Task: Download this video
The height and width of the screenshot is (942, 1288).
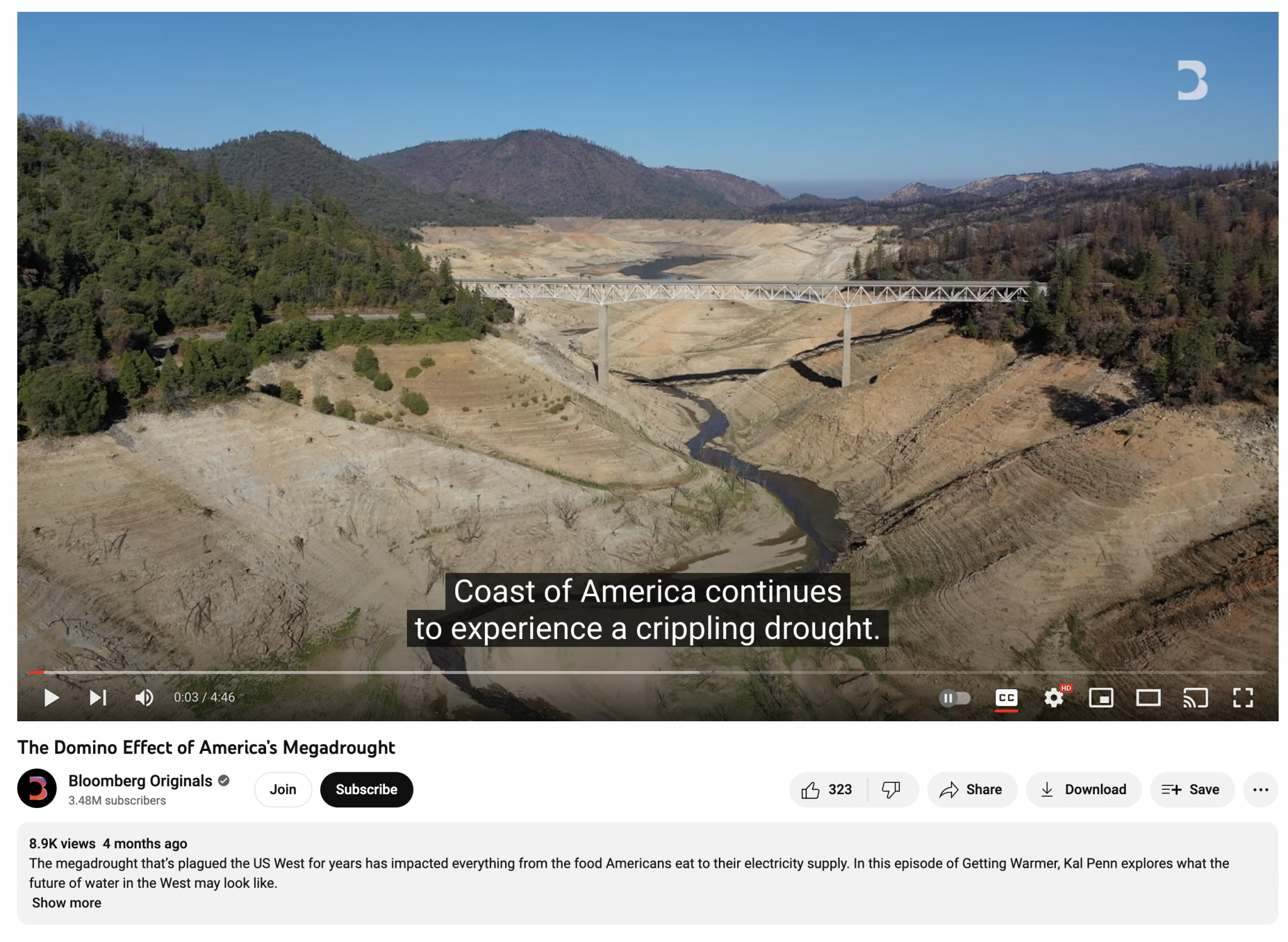Action: point(1084,790)
